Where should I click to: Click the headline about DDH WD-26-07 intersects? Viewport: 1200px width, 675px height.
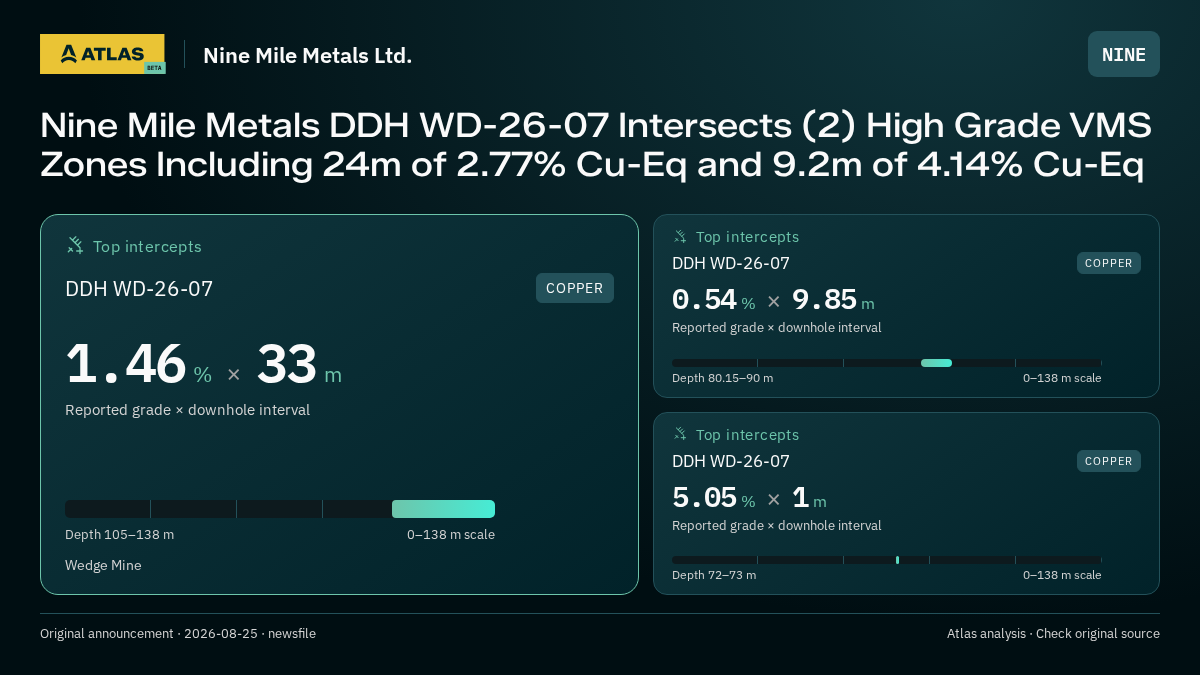[596, 145]
